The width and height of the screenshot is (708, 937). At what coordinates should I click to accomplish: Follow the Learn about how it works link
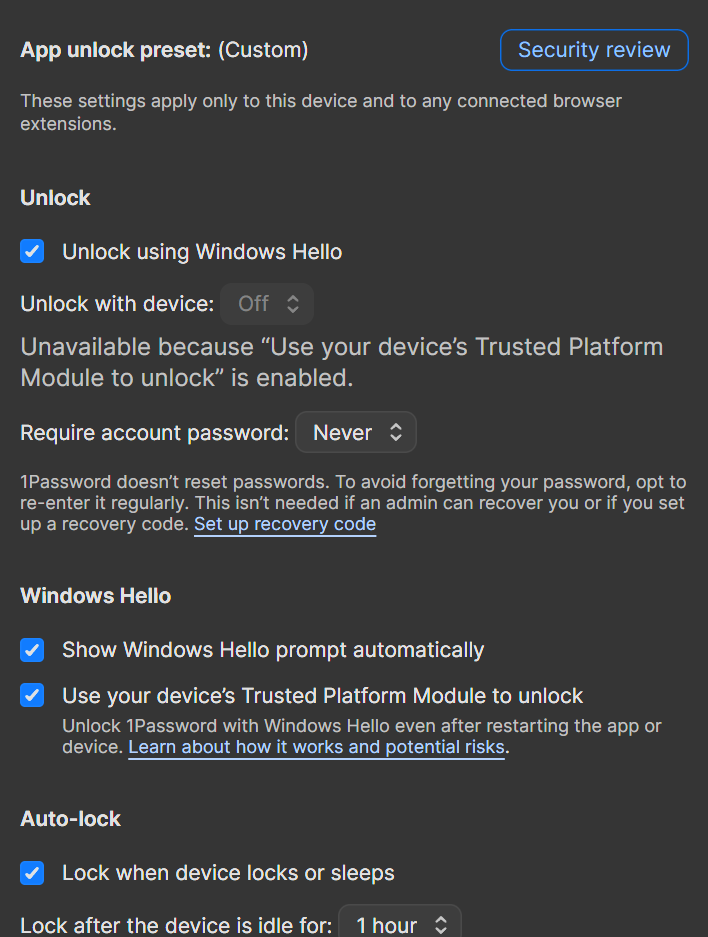(x=316, y=747)
